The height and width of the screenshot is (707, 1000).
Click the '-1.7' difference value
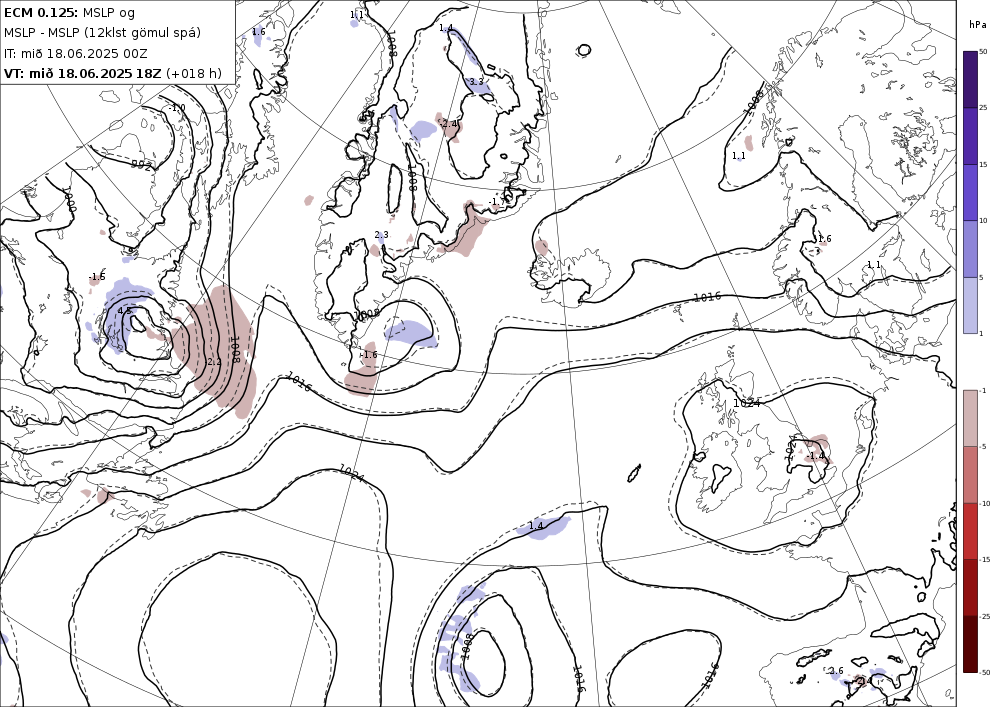tap(497, 201)
